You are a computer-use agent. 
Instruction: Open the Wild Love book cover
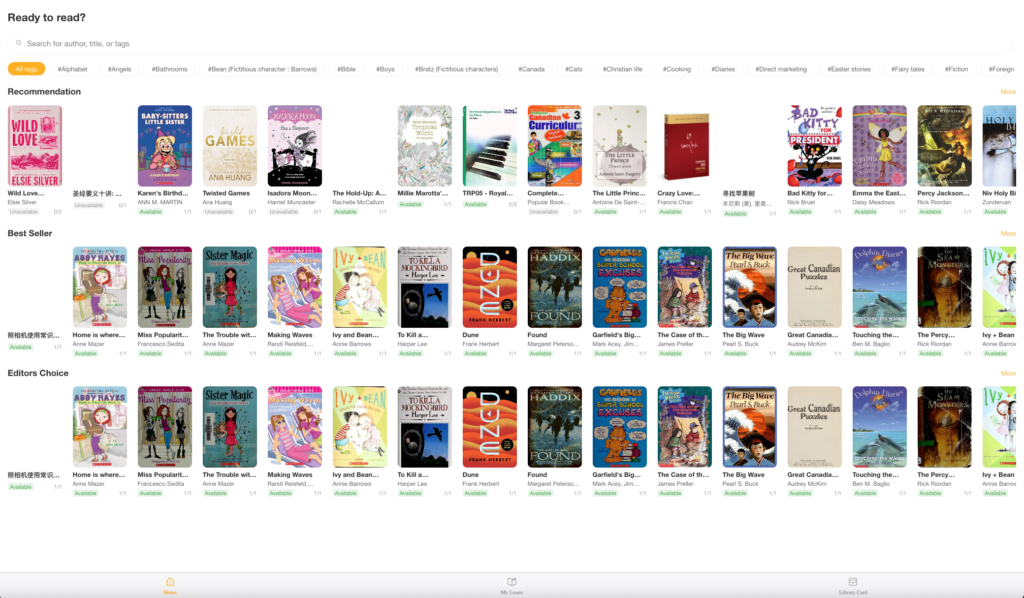[35, 146]
